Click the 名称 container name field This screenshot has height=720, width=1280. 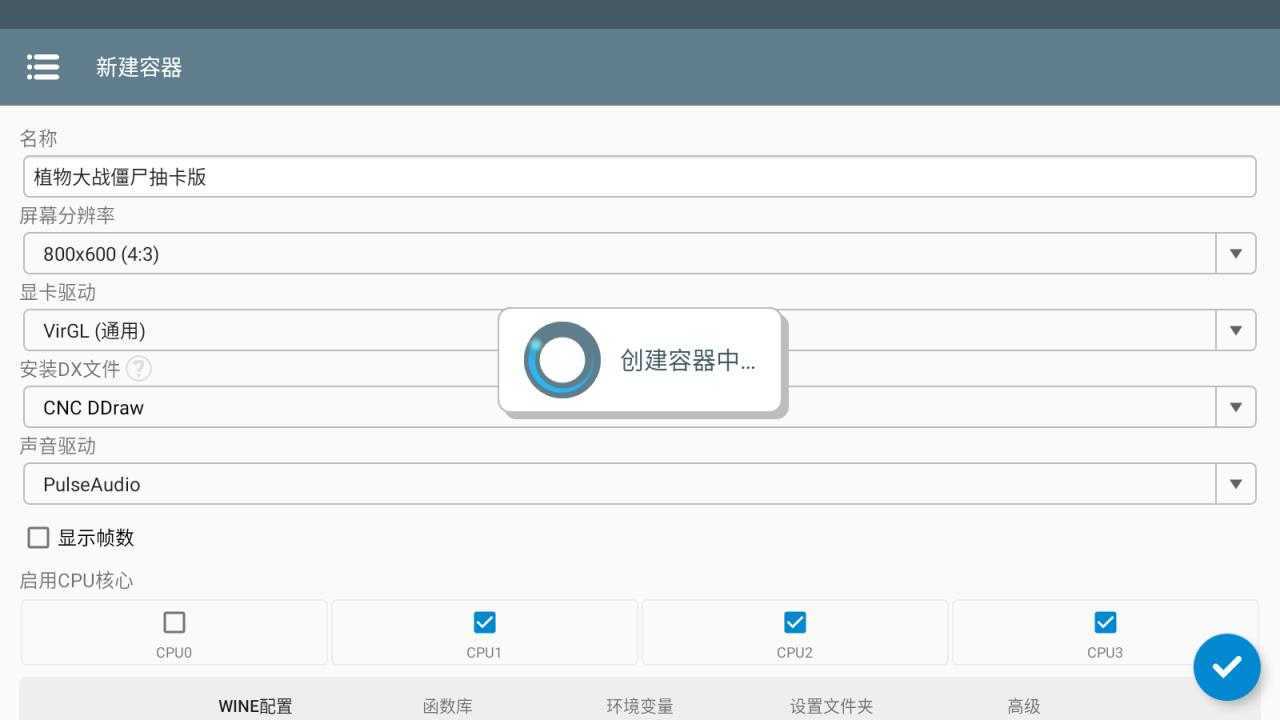point(639,177)
